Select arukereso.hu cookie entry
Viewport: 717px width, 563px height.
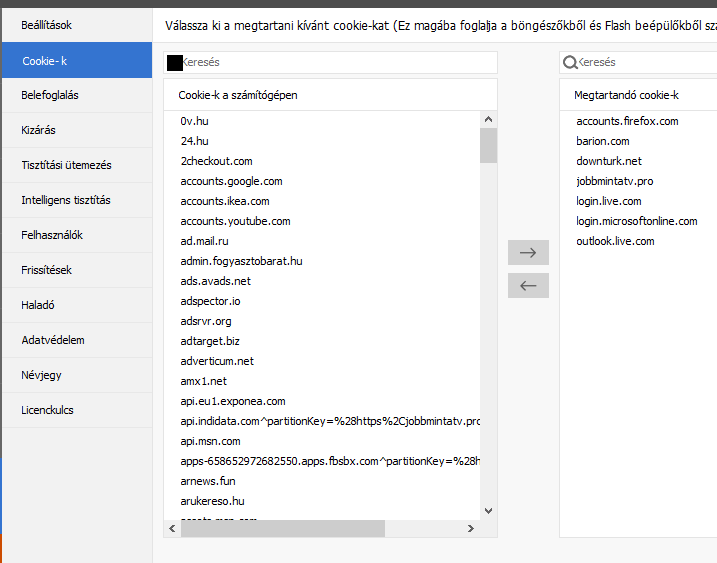(212, 501)
